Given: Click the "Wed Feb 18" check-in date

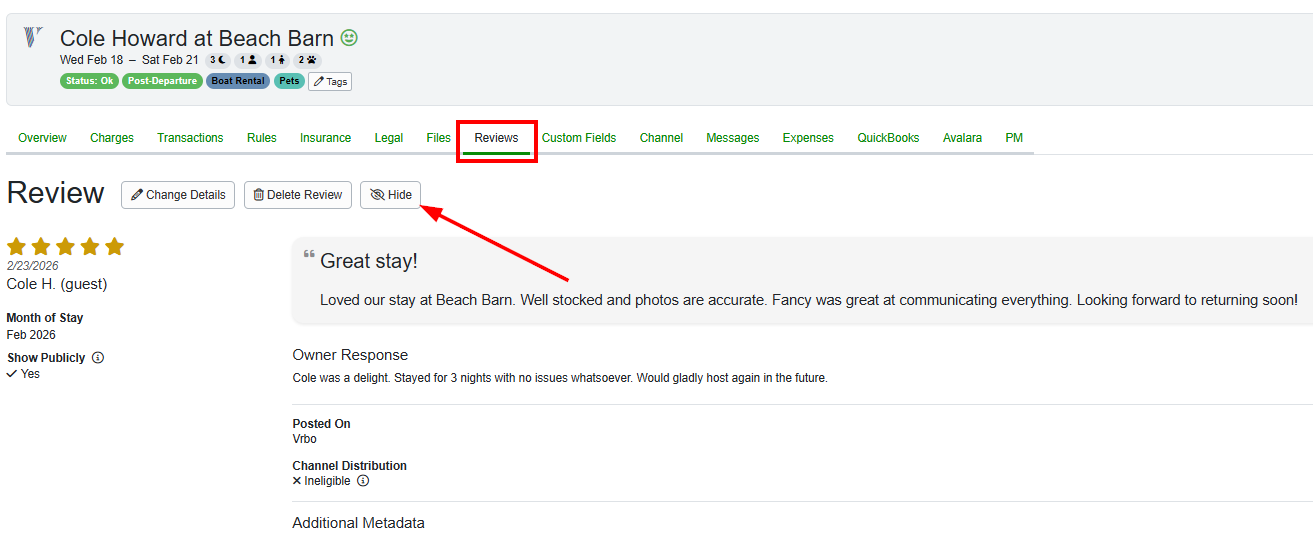Looking at the screenshot, I should tap(92, 60).
